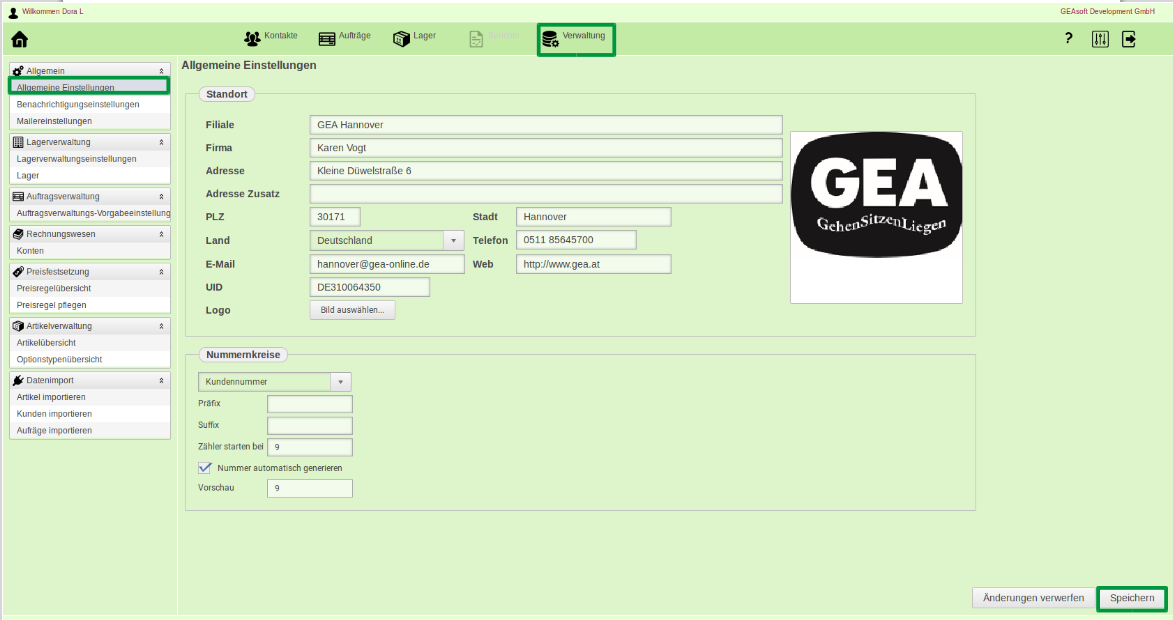Screen dimensions: 1174x620
Task: Click the Bild auswählen button
Action: [353, 310]
